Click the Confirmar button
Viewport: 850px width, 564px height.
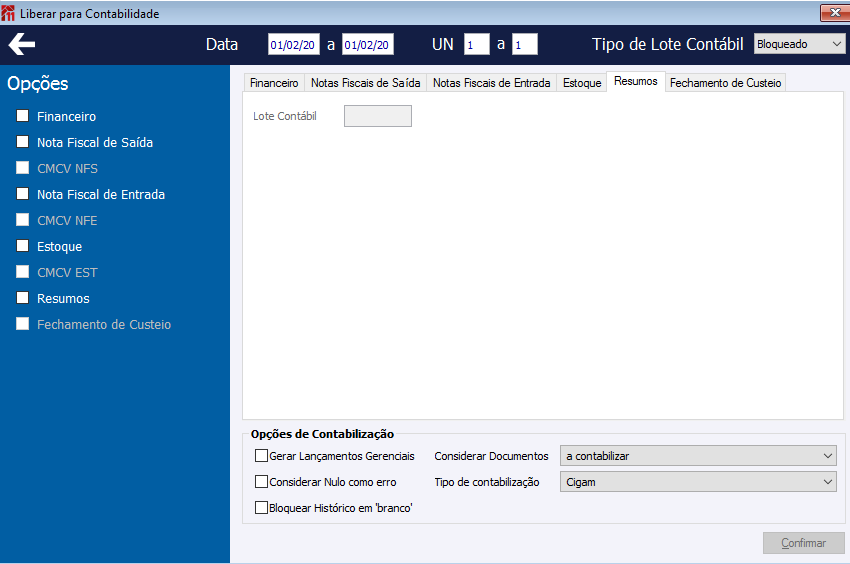pos(803,543)
